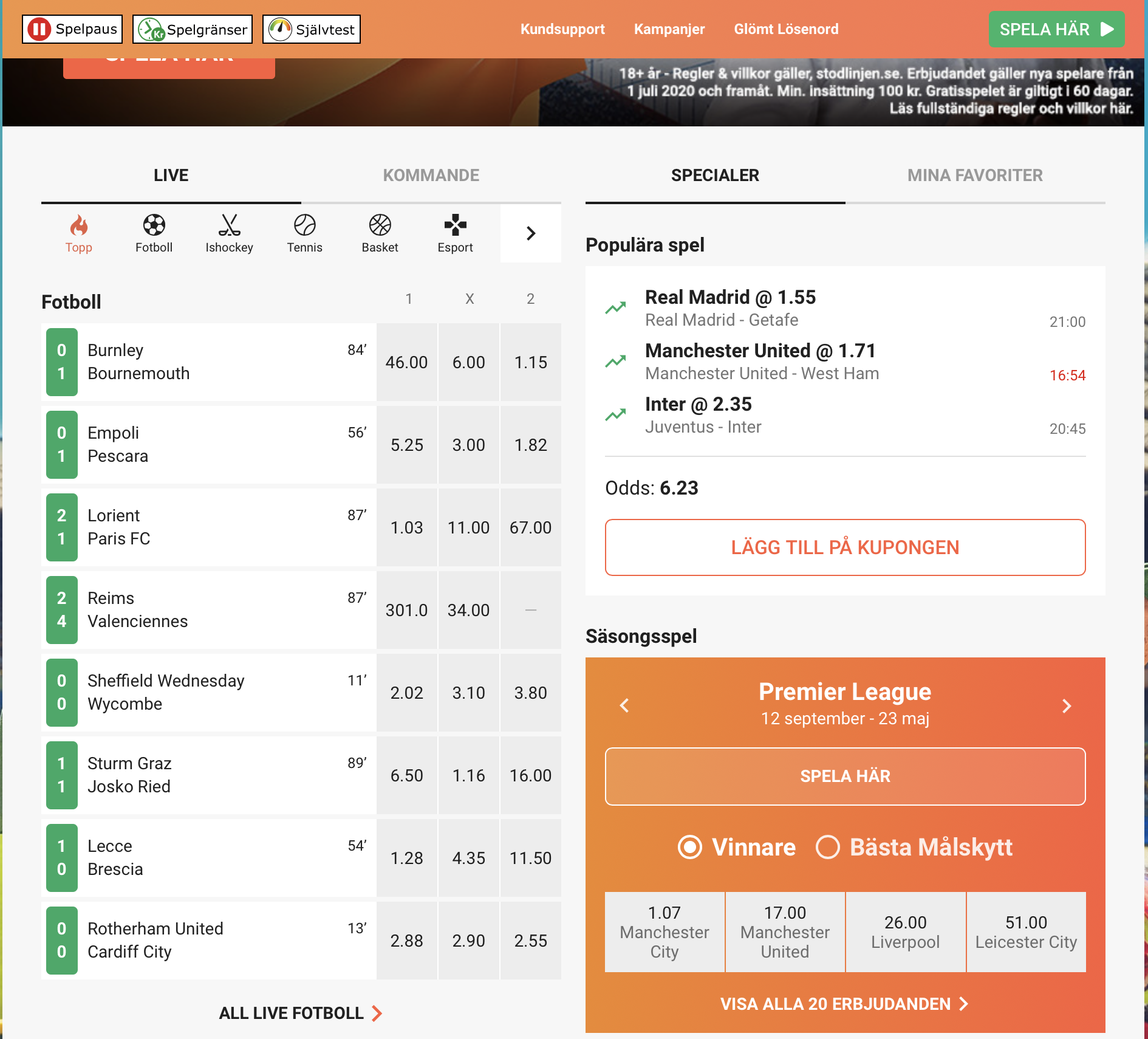Image resolution: width=1148 pixels, height=1039 pixels.
Task: Click SPELA HÄR in the Premier League card
Action: (845, 776)
